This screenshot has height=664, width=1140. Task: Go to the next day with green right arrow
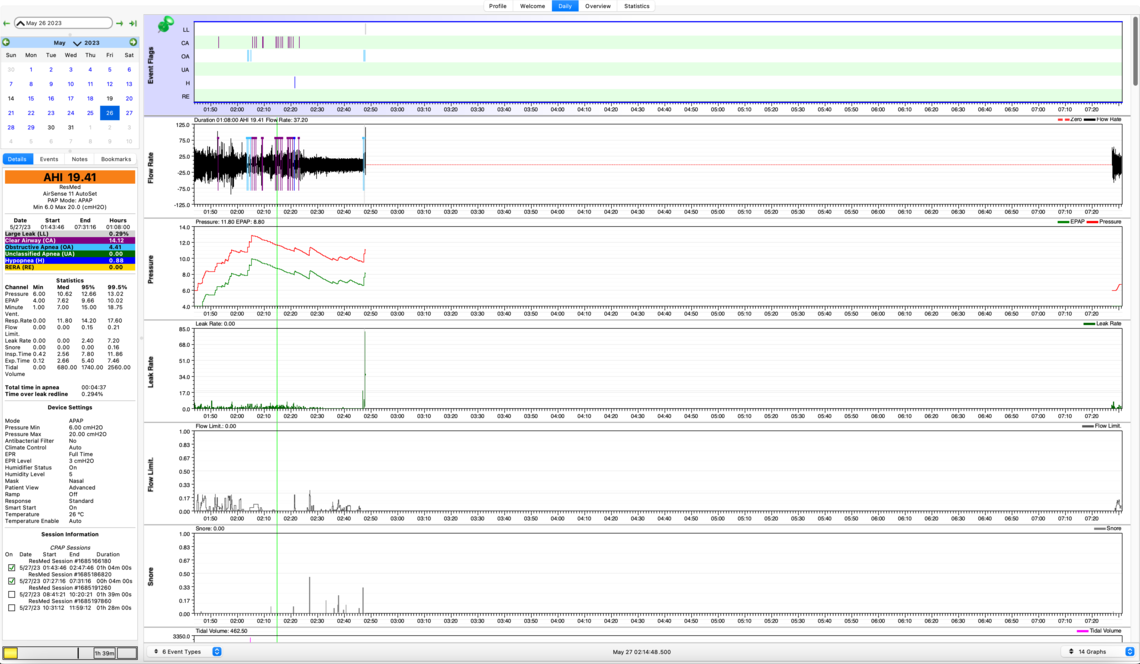120,23
